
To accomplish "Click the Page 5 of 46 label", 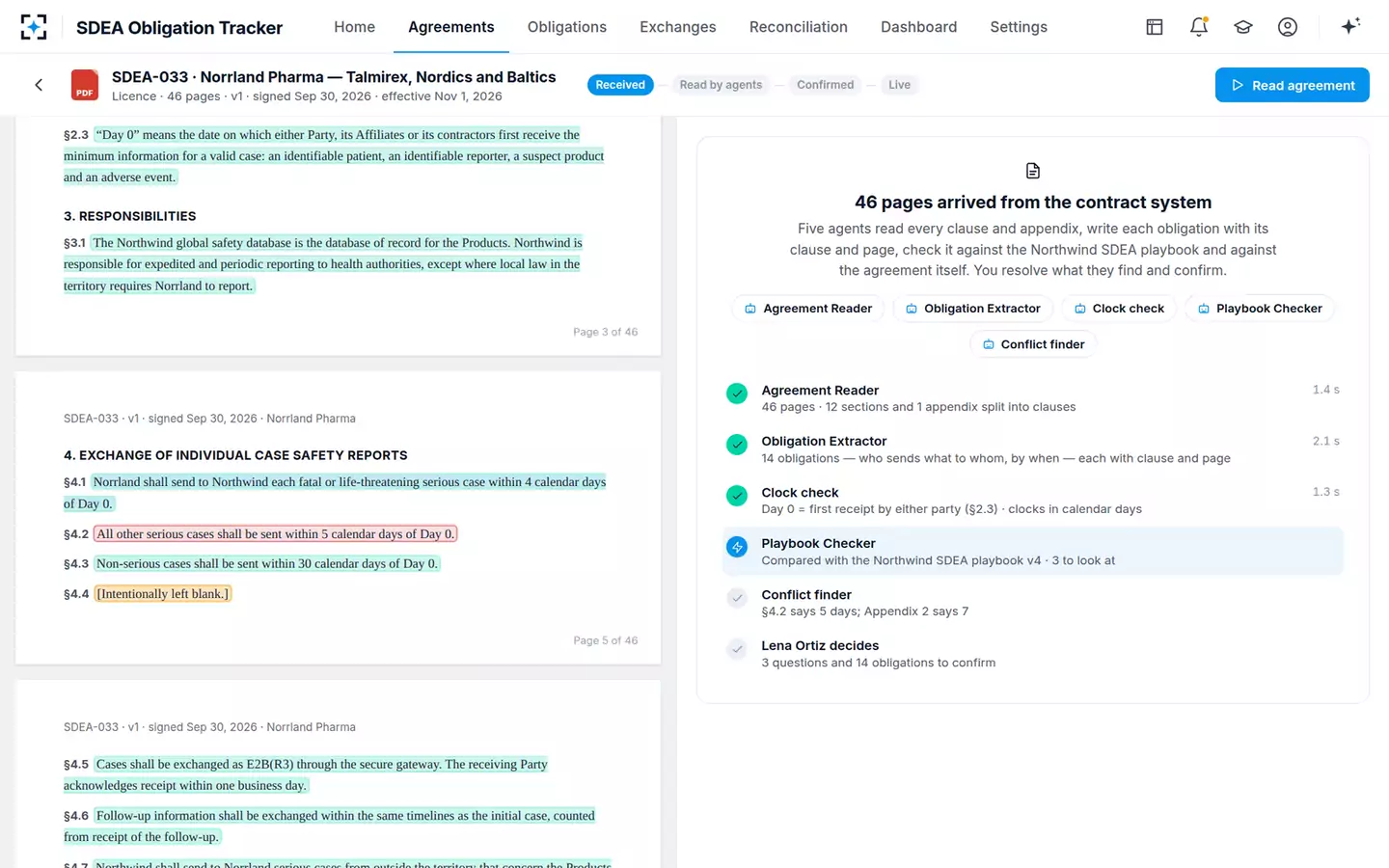I will tap(606, 640).
